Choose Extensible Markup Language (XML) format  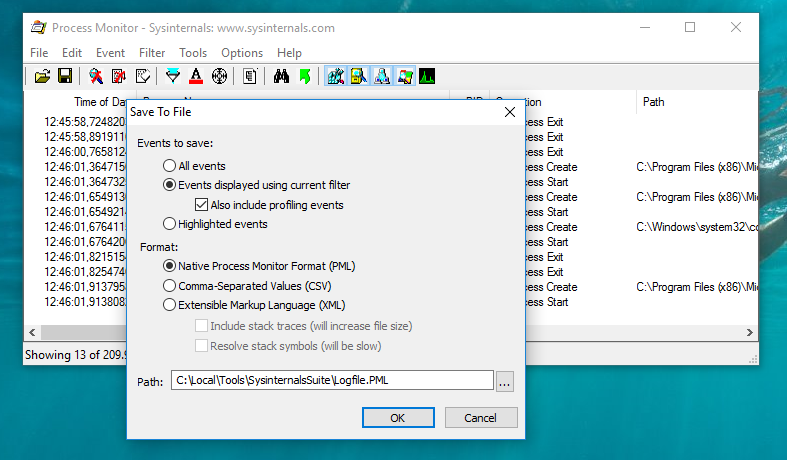coord(170,305)
